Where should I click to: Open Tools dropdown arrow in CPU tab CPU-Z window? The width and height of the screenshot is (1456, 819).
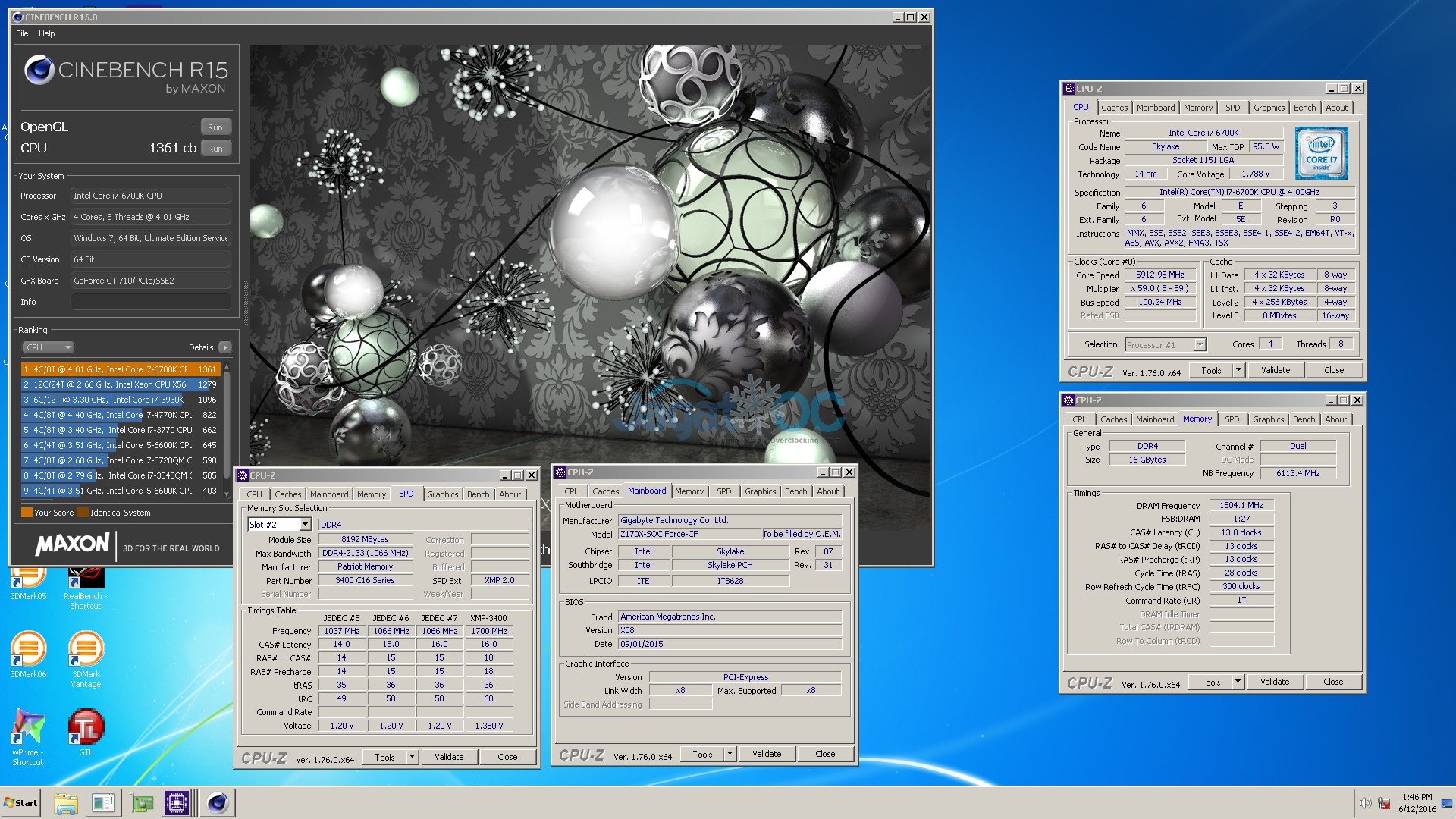pos(1238,370)
